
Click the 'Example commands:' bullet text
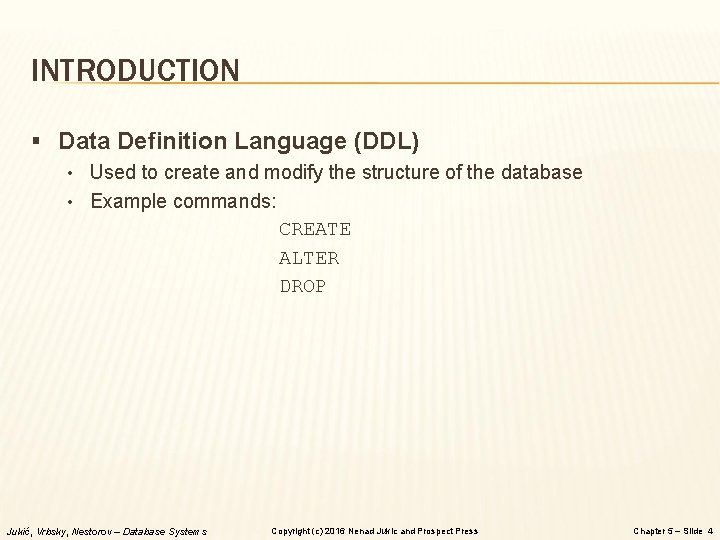pyautogui.click(x=183, y=202)
